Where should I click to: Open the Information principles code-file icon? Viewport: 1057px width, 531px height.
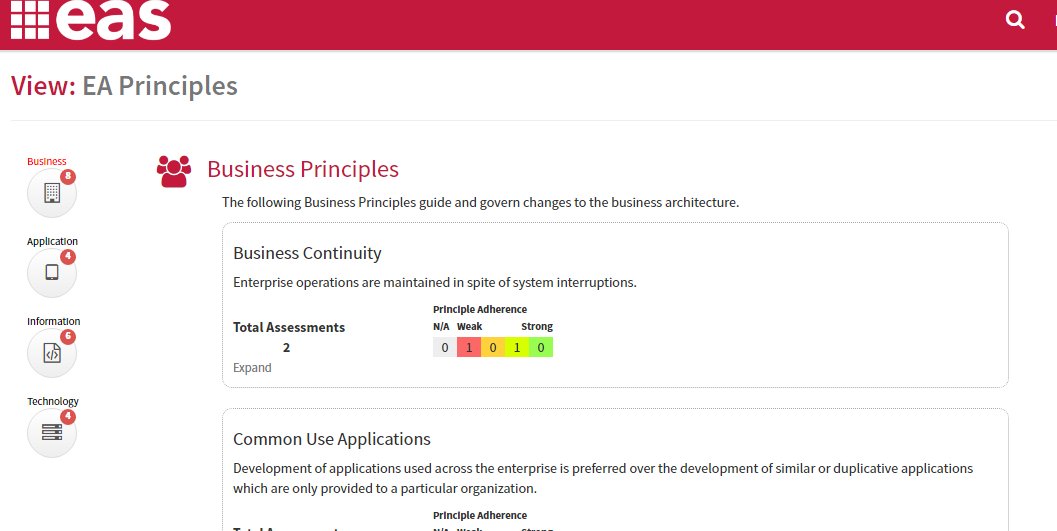52,352
